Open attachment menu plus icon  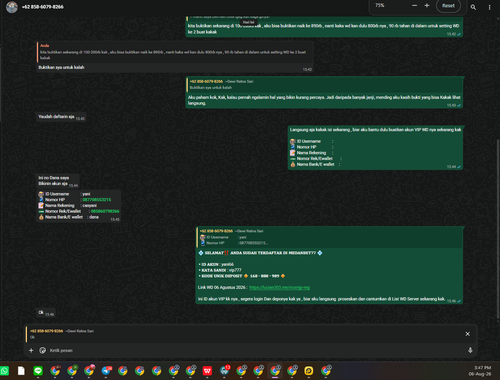31,350
